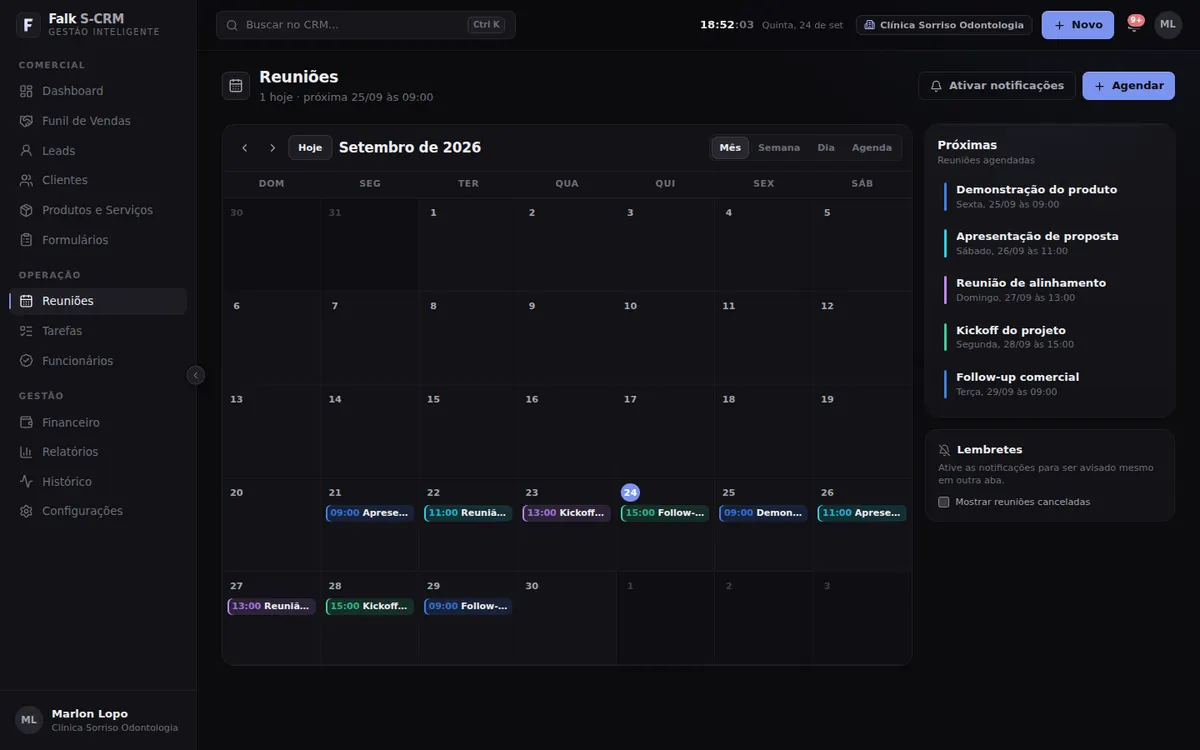Jump to today with Hoje button
1200x750 pixels.
tap(310, 148)
